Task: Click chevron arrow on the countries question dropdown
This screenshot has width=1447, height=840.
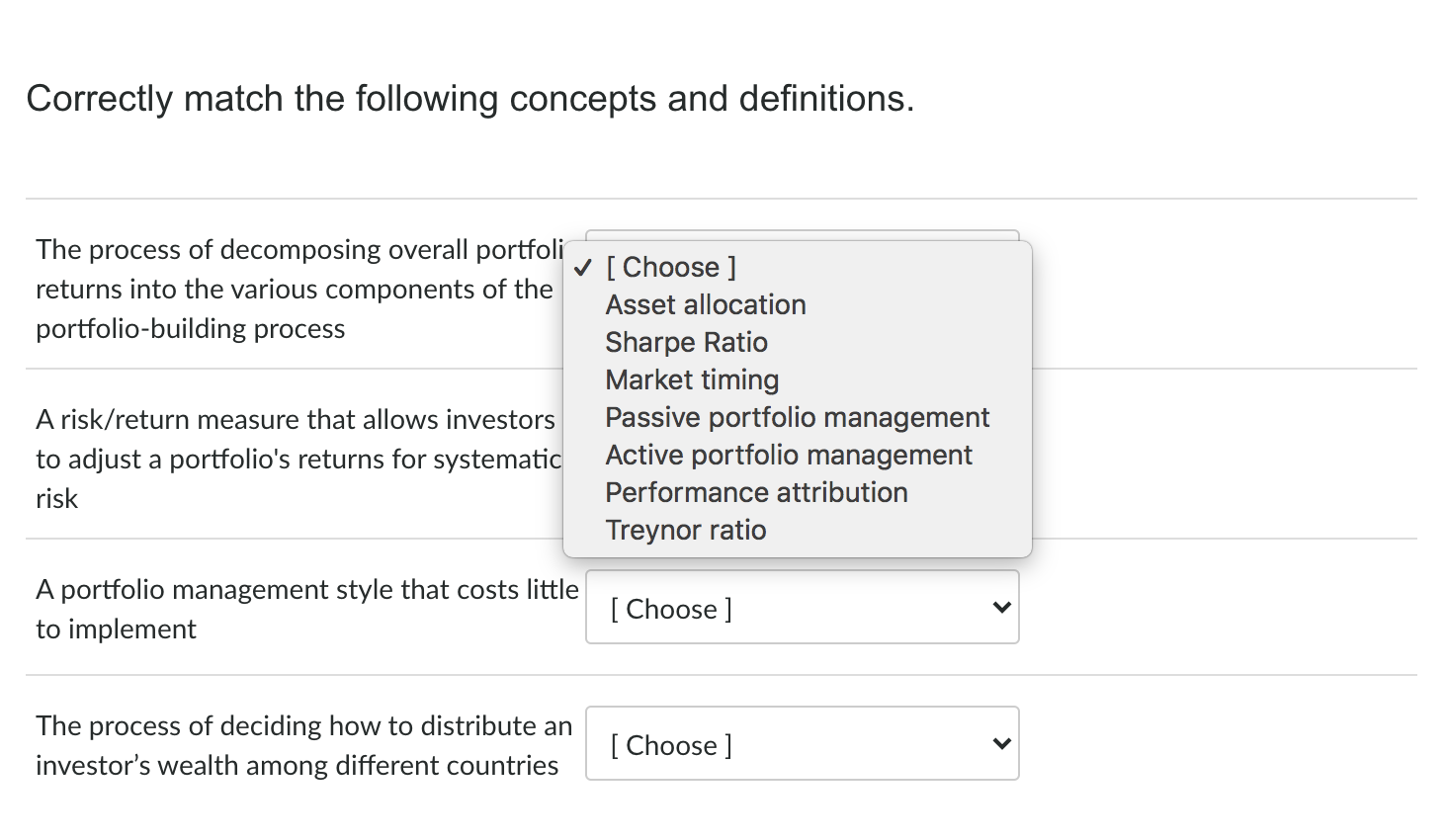Action: pyautogui.click(x=1001, y=744)
